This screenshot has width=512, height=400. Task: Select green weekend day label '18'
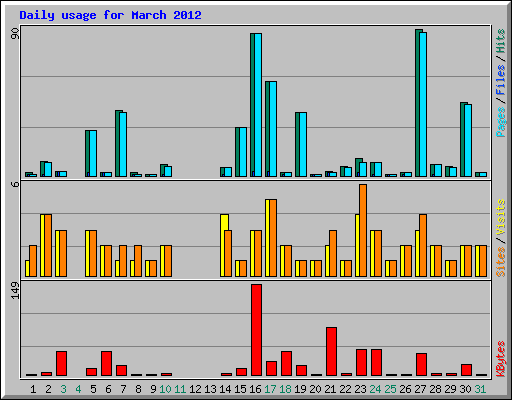(x=285, y=389)
